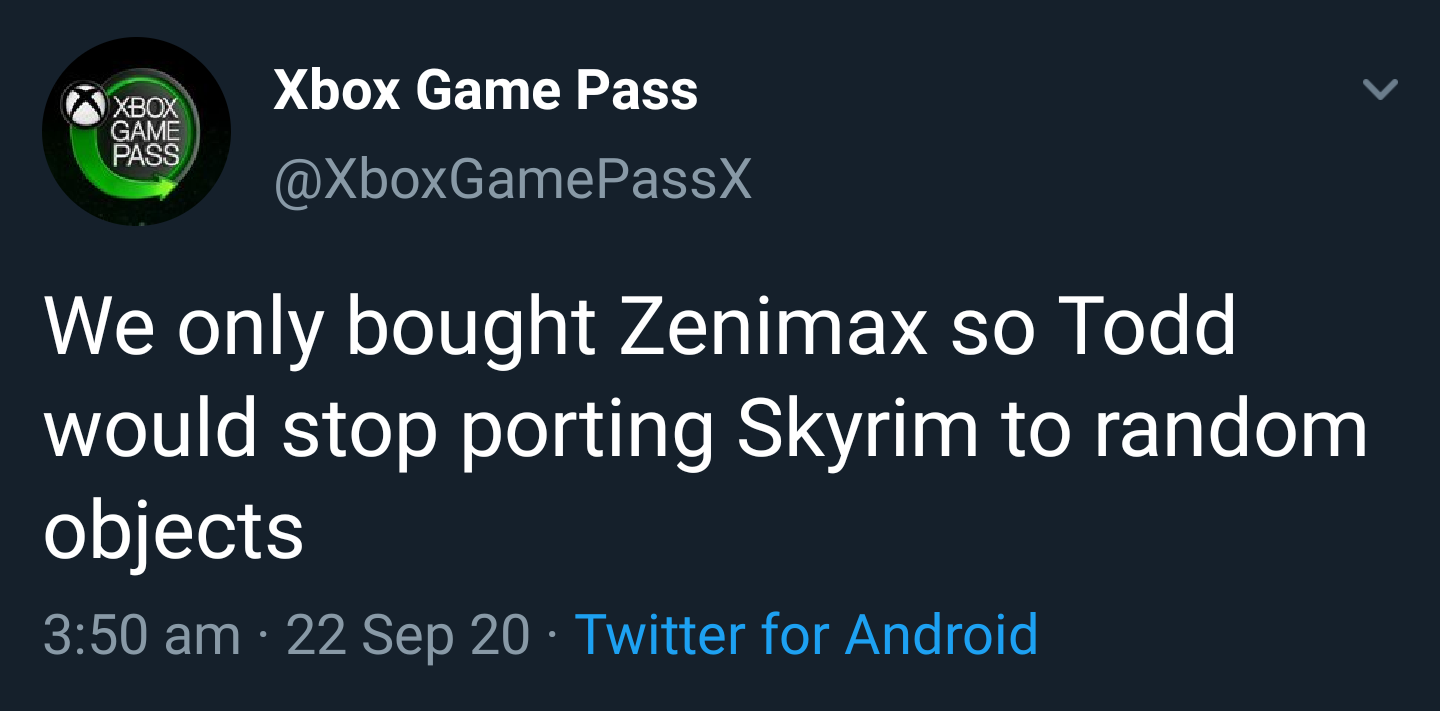Open the Twitter for Android source link
The image size is (1440, 711).
point(806,634)
